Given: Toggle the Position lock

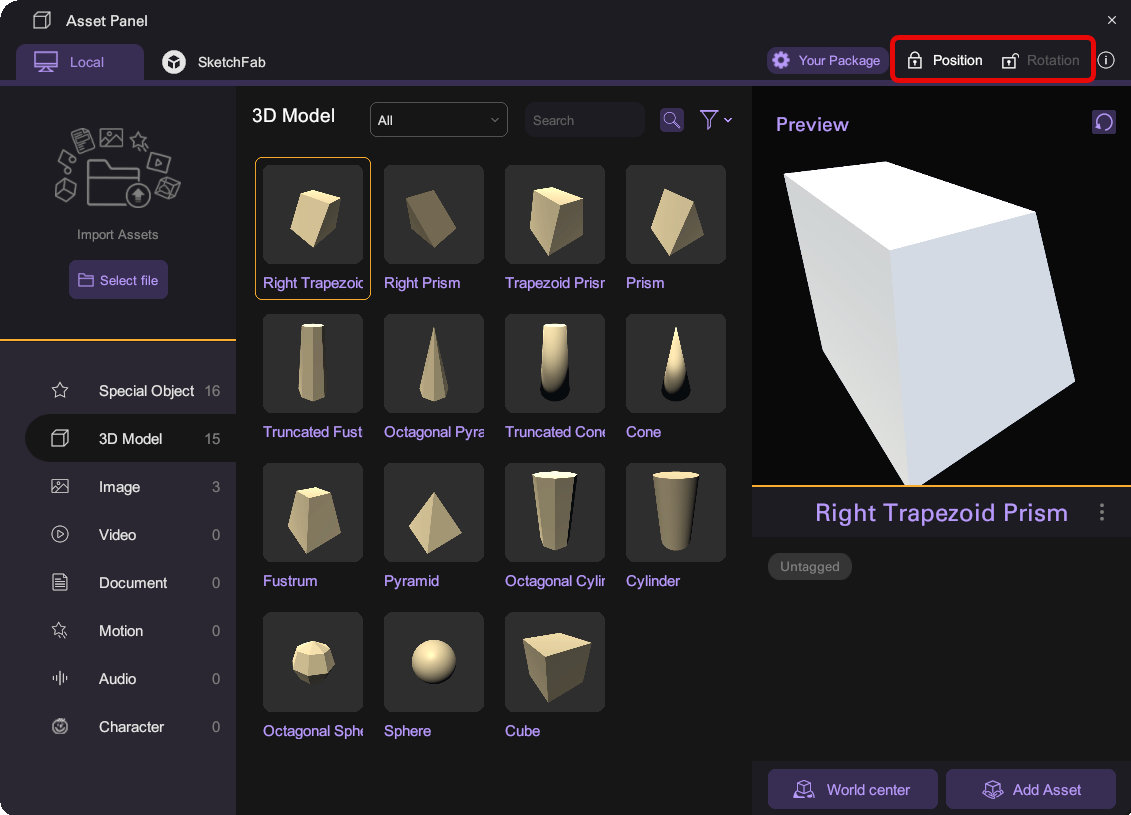Looking at the screenshot, I should 944,60.
